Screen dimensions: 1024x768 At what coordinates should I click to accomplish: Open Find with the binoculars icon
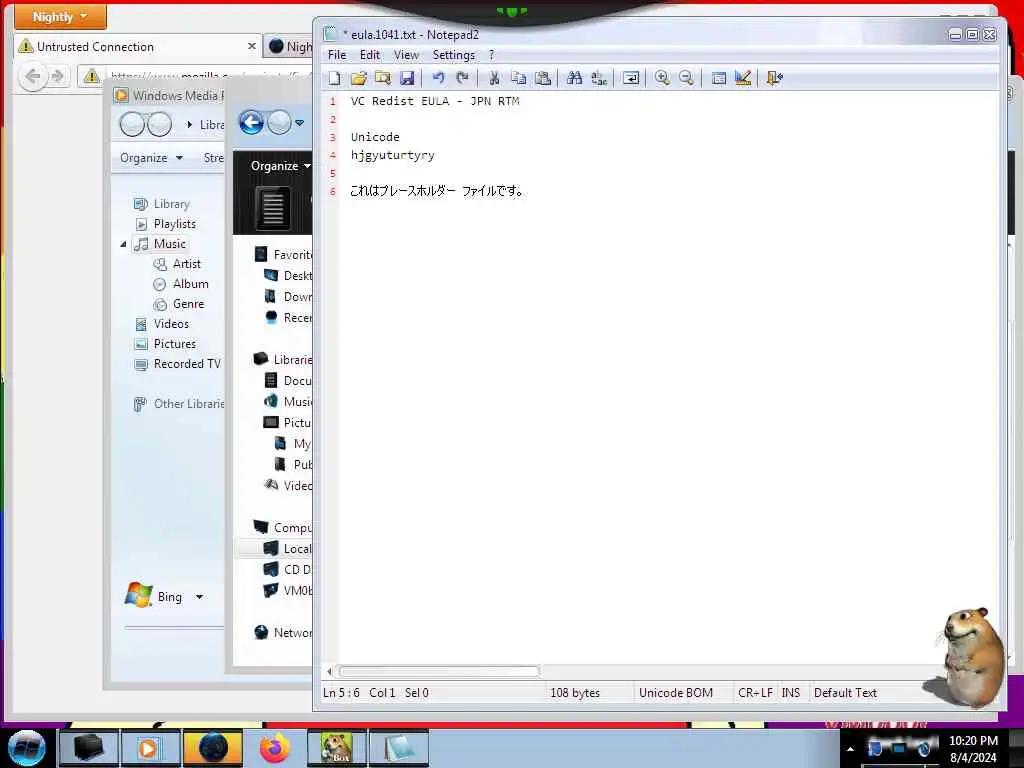click(x=575, y=78)
